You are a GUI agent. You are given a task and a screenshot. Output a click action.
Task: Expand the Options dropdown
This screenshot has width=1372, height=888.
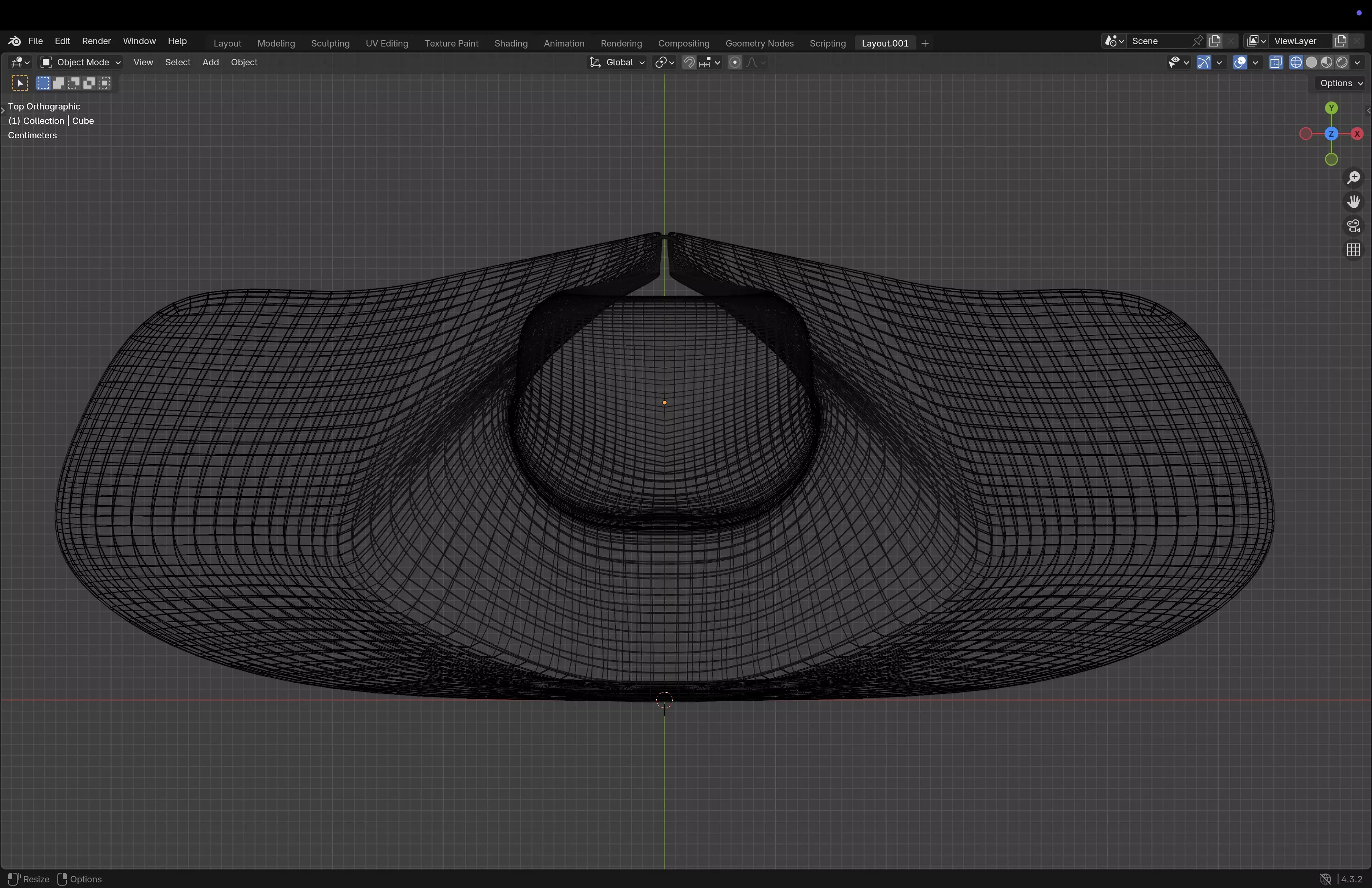click(x=1341, y=83)
